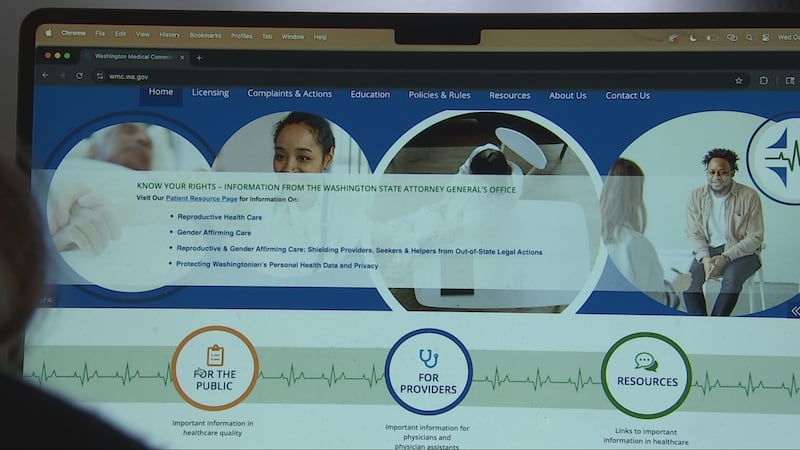Open the File menu
The width and height of the screenshot is (800, 450).
100,34
